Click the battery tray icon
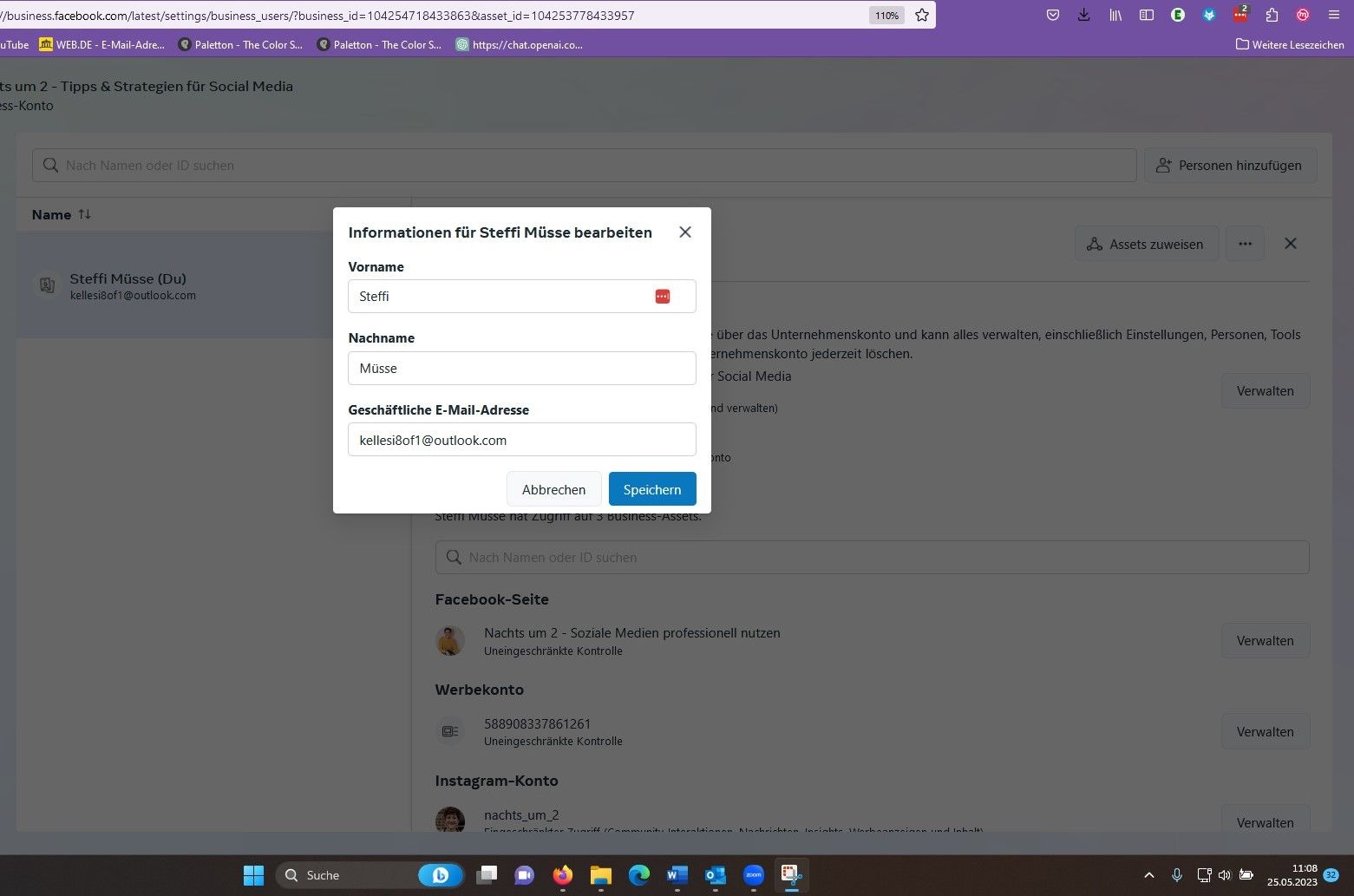1354x896 pixels. [1246, 875]
